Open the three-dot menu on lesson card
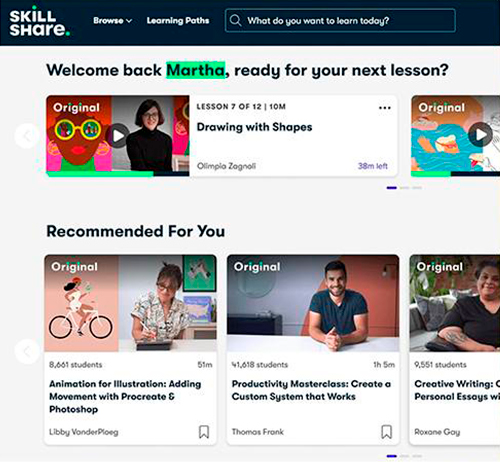Image resolution: width=500 pixels, height=462 pixels. pyautogui.click(x=385, y=108)
